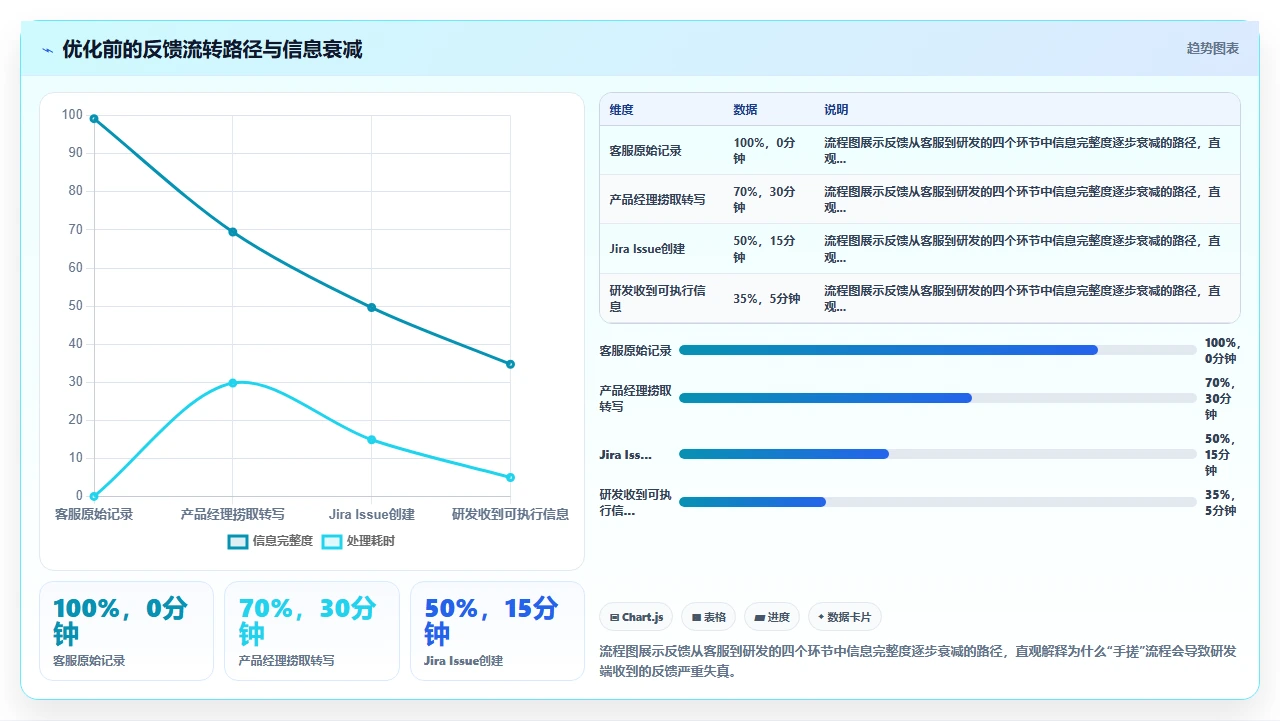Click the 信息完整度 point at 客服原始记录
1280x721 pixels.
(94, 119)
